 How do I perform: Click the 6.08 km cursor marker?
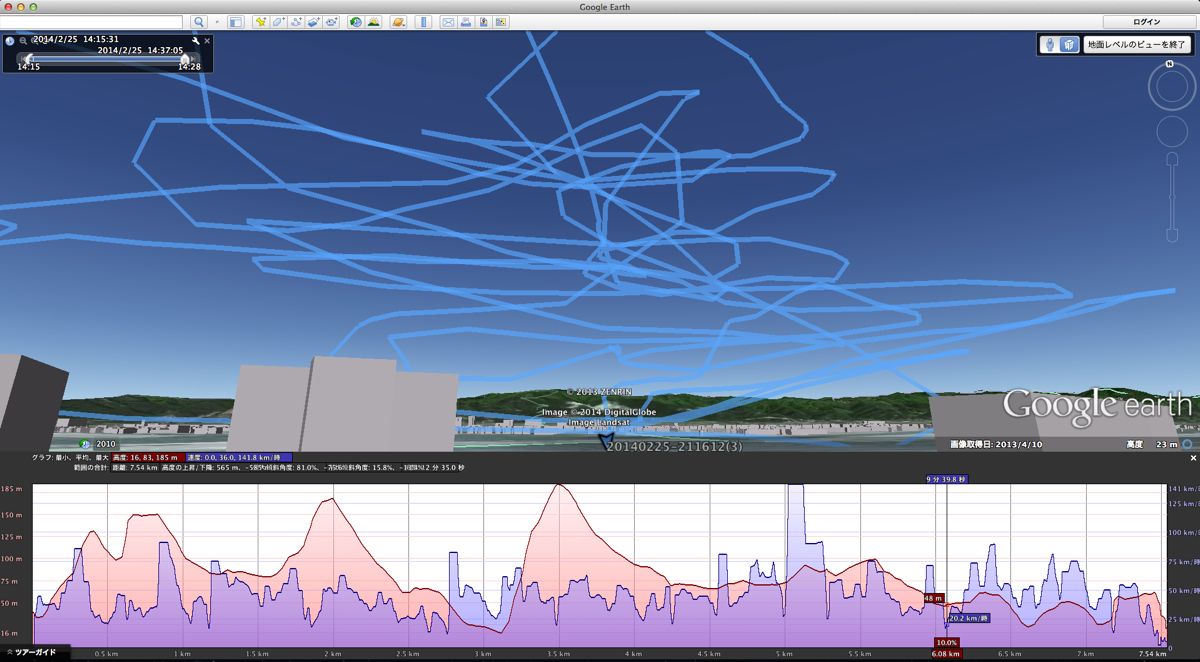[947, 654]
